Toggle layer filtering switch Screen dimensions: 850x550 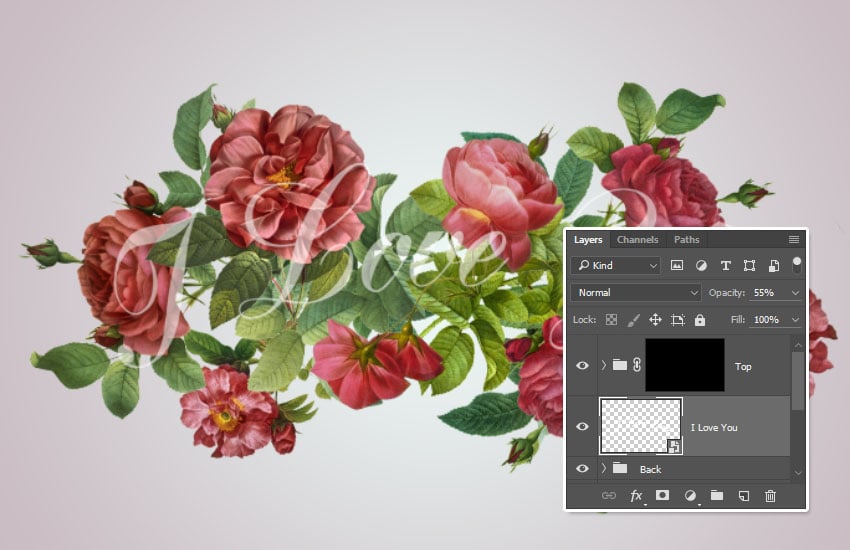796,265
